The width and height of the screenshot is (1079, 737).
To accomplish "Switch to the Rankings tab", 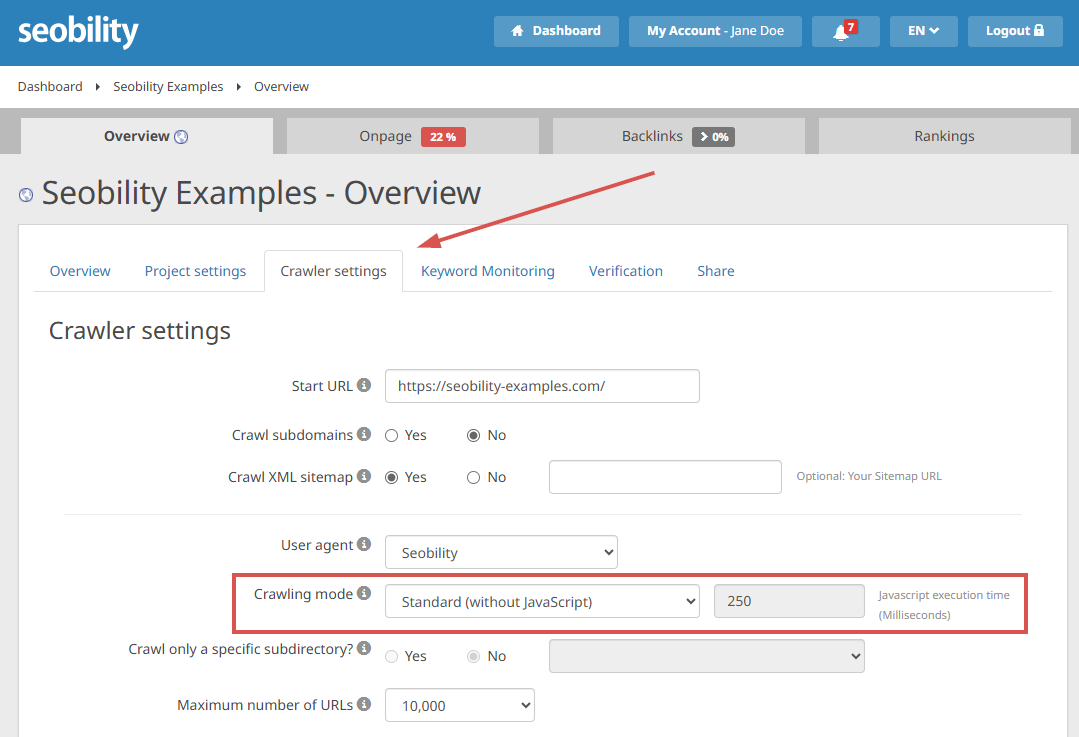I will (x=944, y=136).
